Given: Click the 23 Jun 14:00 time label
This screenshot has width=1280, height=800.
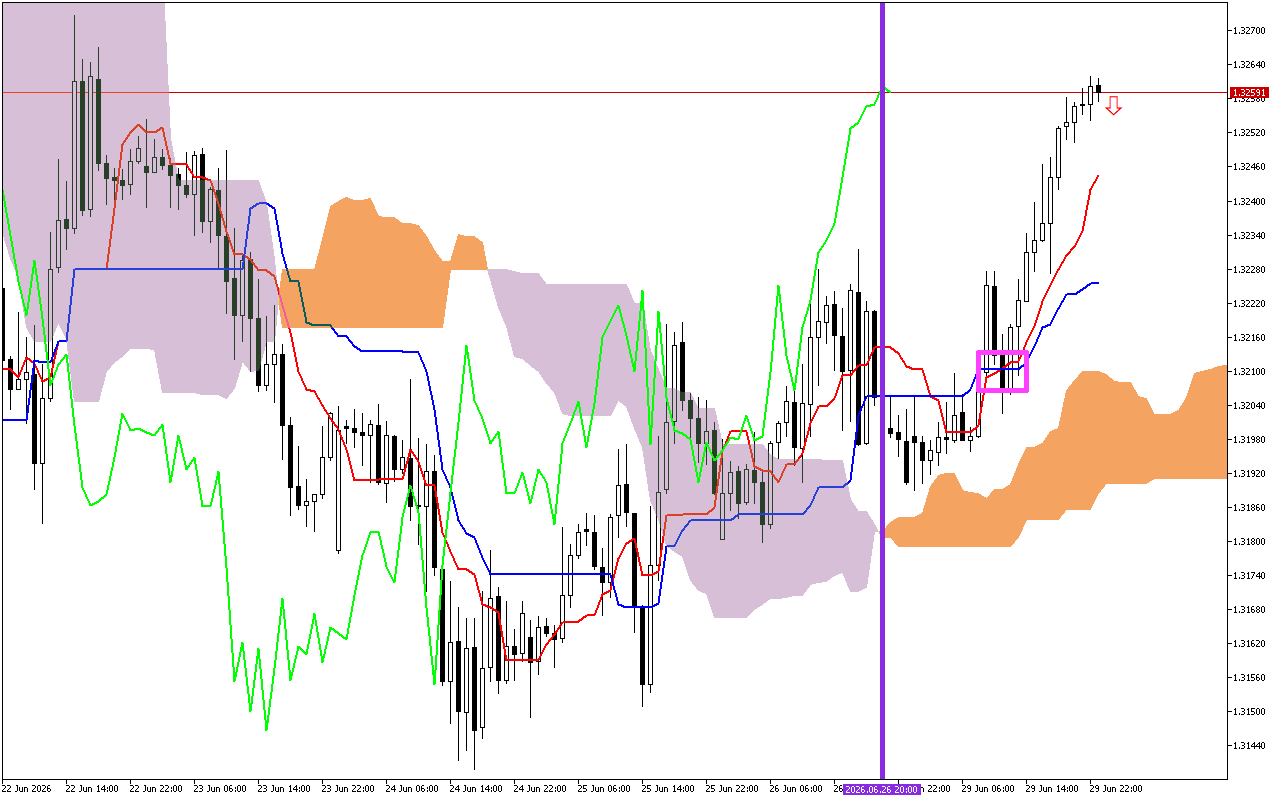Looking at the screenshot, I should pos(283,789).
